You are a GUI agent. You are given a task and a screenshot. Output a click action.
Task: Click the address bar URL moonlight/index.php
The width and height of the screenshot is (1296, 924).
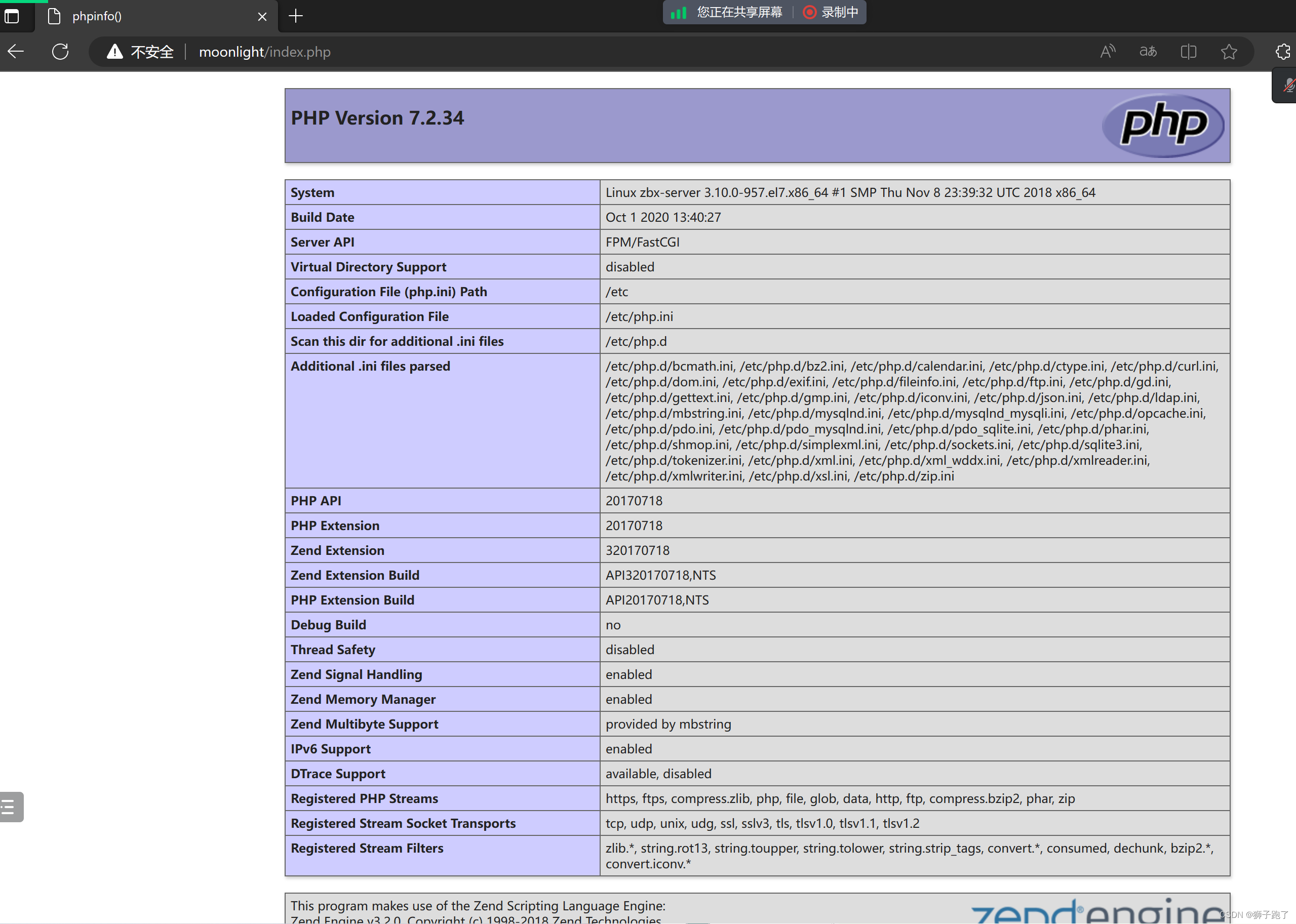tap(265, 52)
